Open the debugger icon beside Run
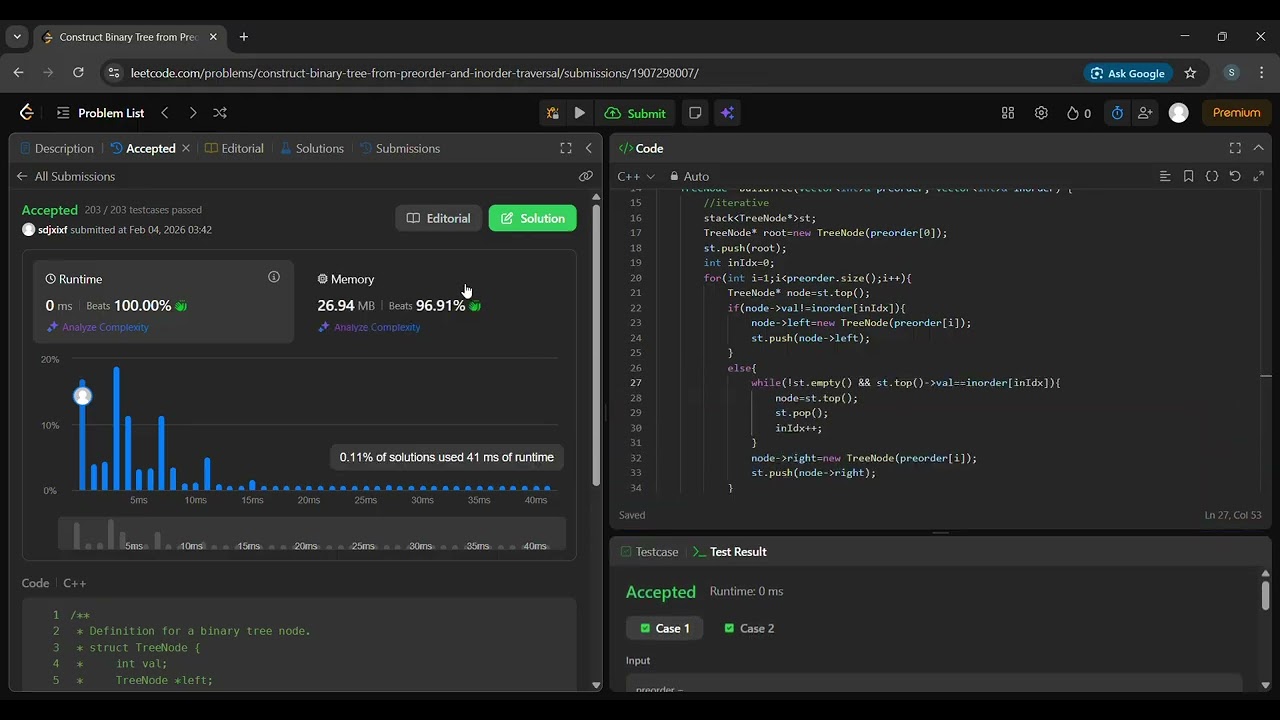1280x720 pixels. click(551, 113)
